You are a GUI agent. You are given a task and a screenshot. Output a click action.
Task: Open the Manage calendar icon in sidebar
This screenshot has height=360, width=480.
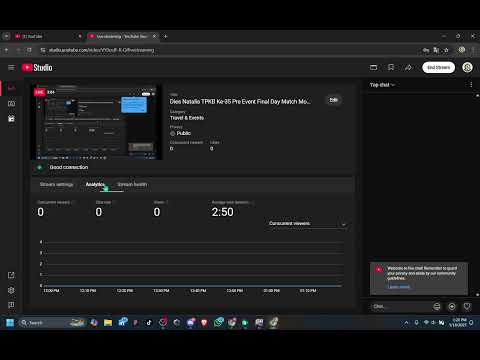(11, 118)
